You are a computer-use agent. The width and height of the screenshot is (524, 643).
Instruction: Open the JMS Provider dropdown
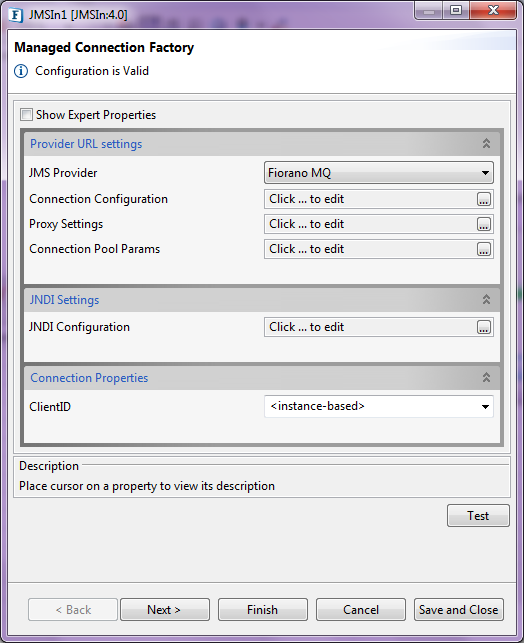coord(378,173)
